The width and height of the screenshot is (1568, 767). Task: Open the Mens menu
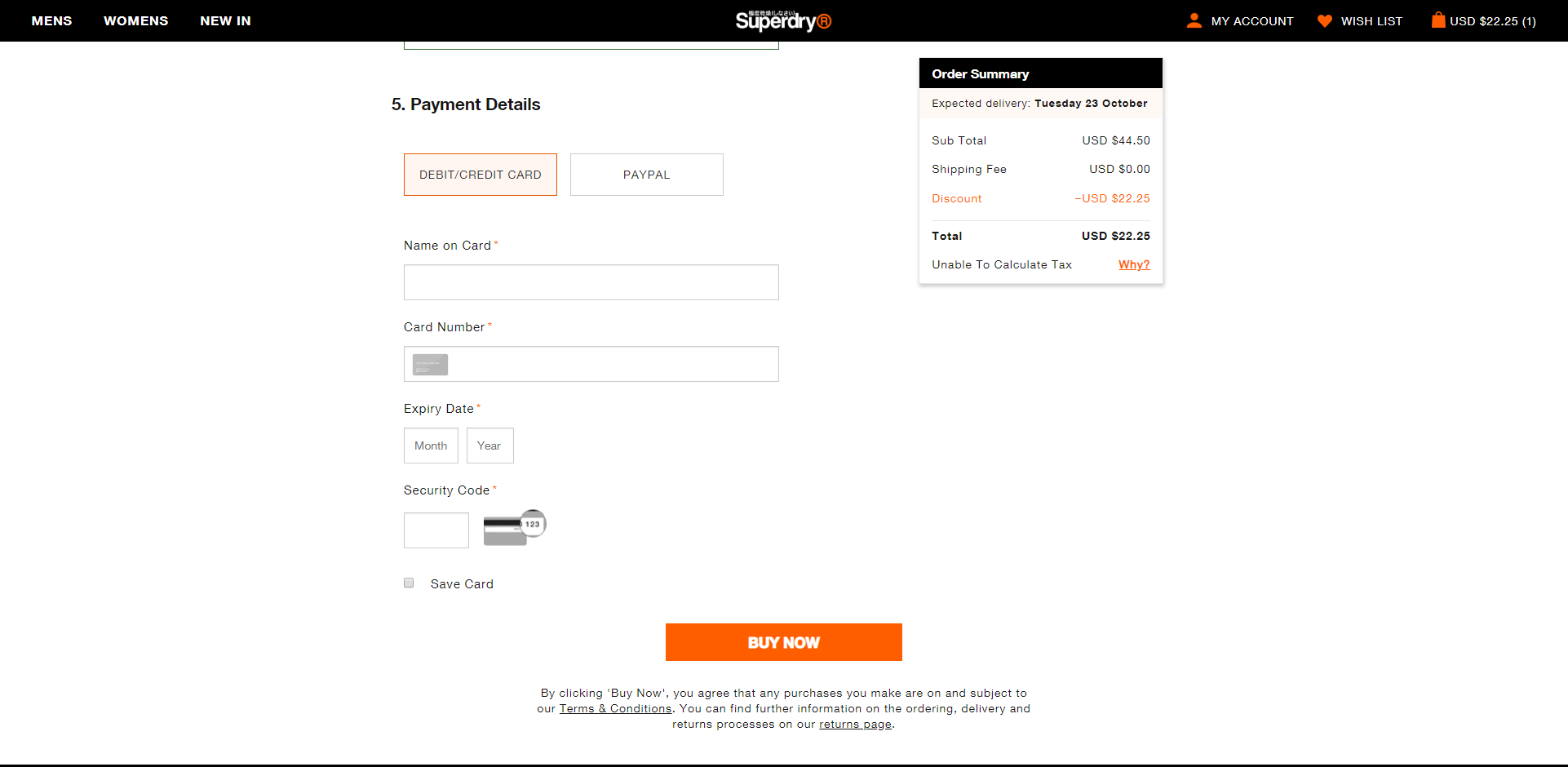[x=51, y=20]
